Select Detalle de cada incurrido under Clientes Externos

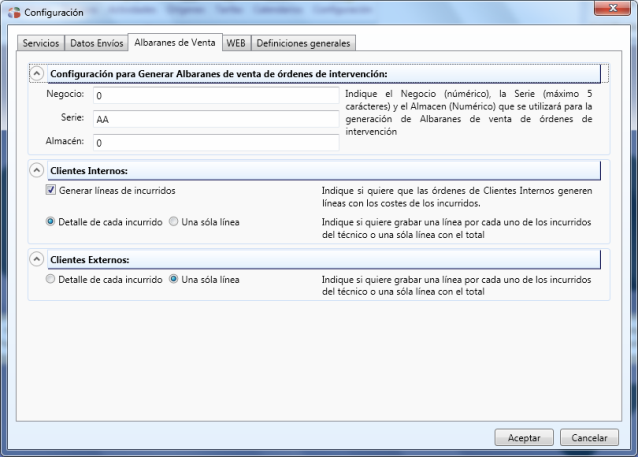(x=51, y=279)
